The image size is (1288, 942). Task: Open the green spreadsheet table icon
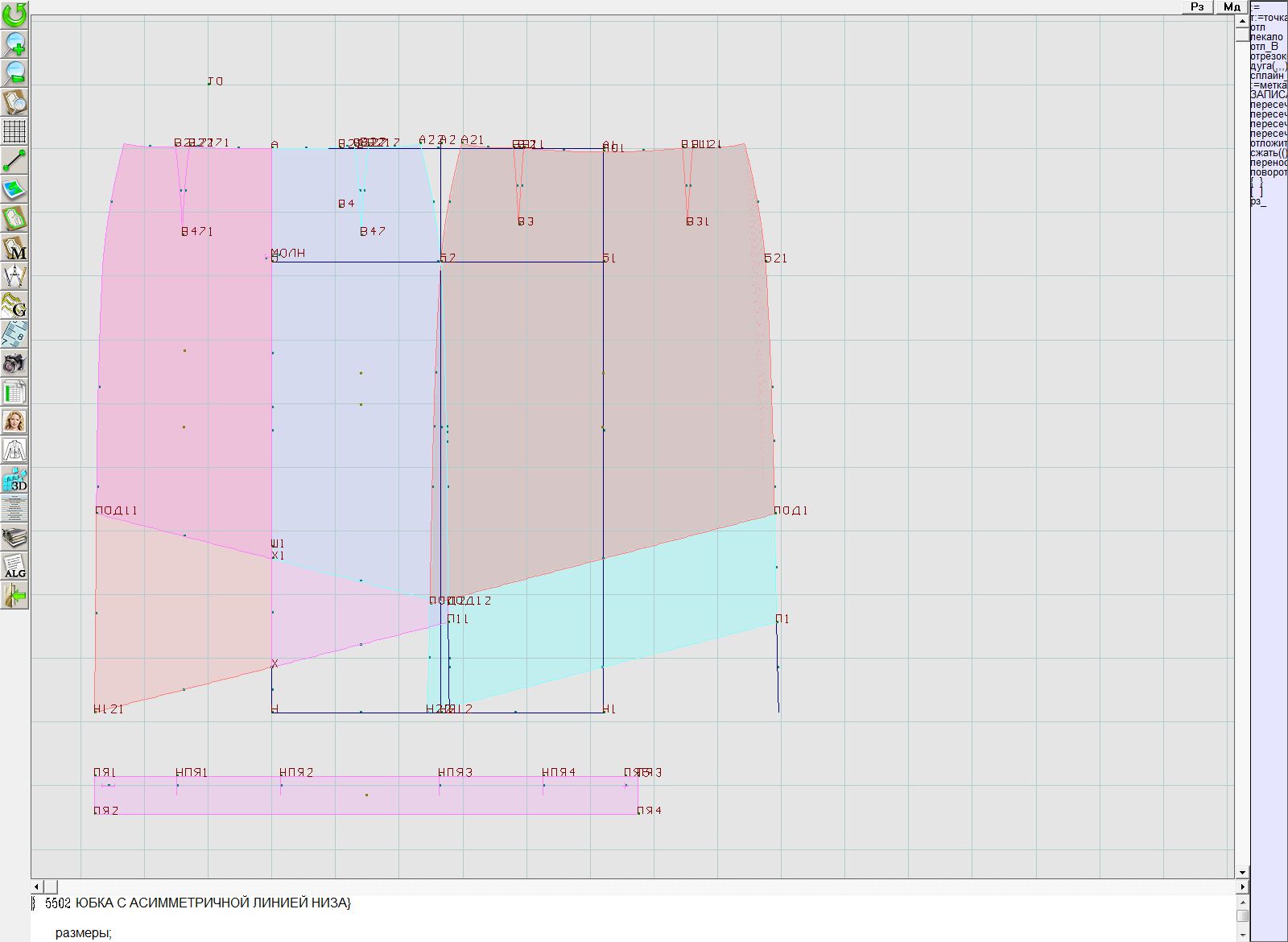click(x=14, y=392)
